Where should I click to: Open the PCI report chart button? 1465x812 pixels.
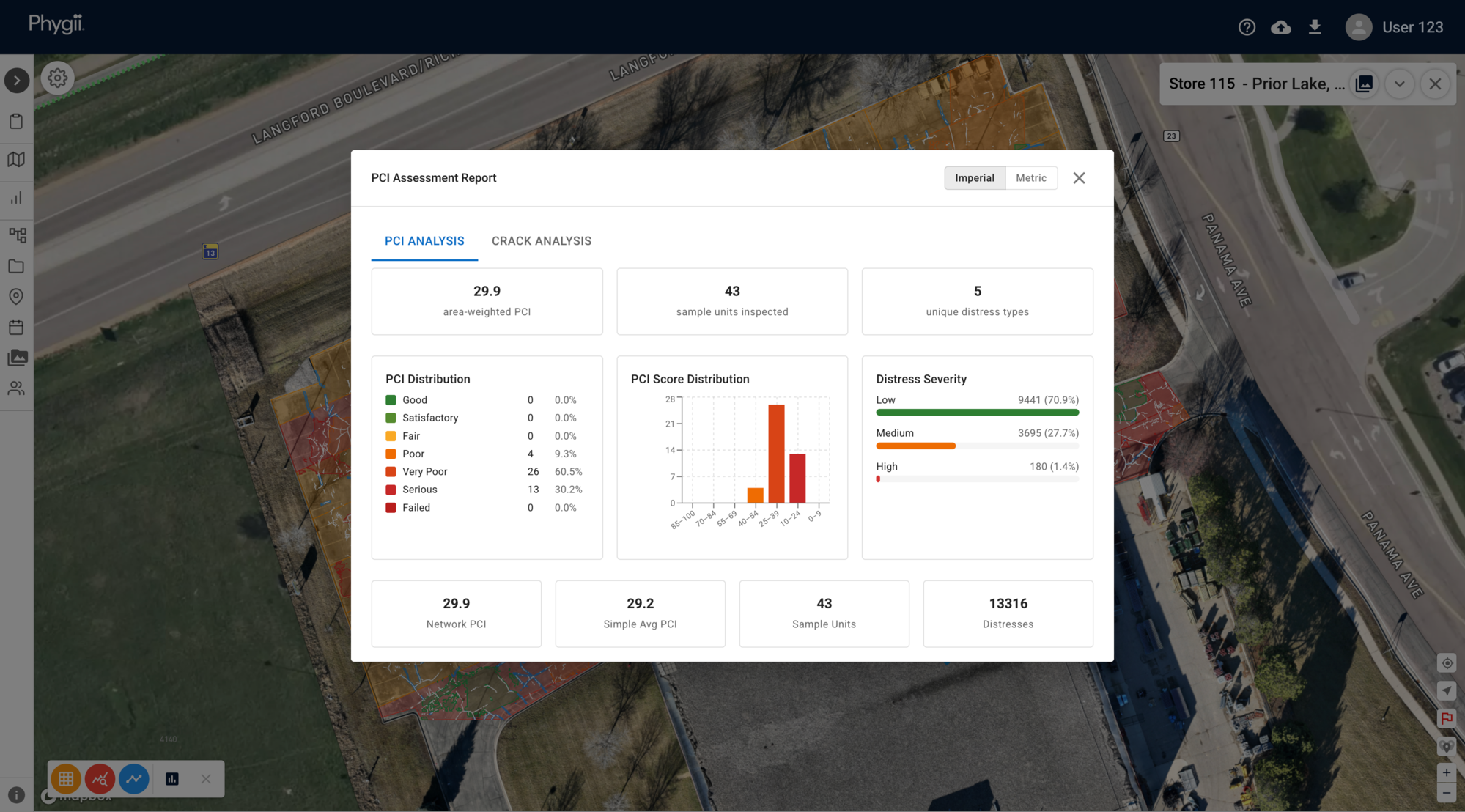pos(172,779)
